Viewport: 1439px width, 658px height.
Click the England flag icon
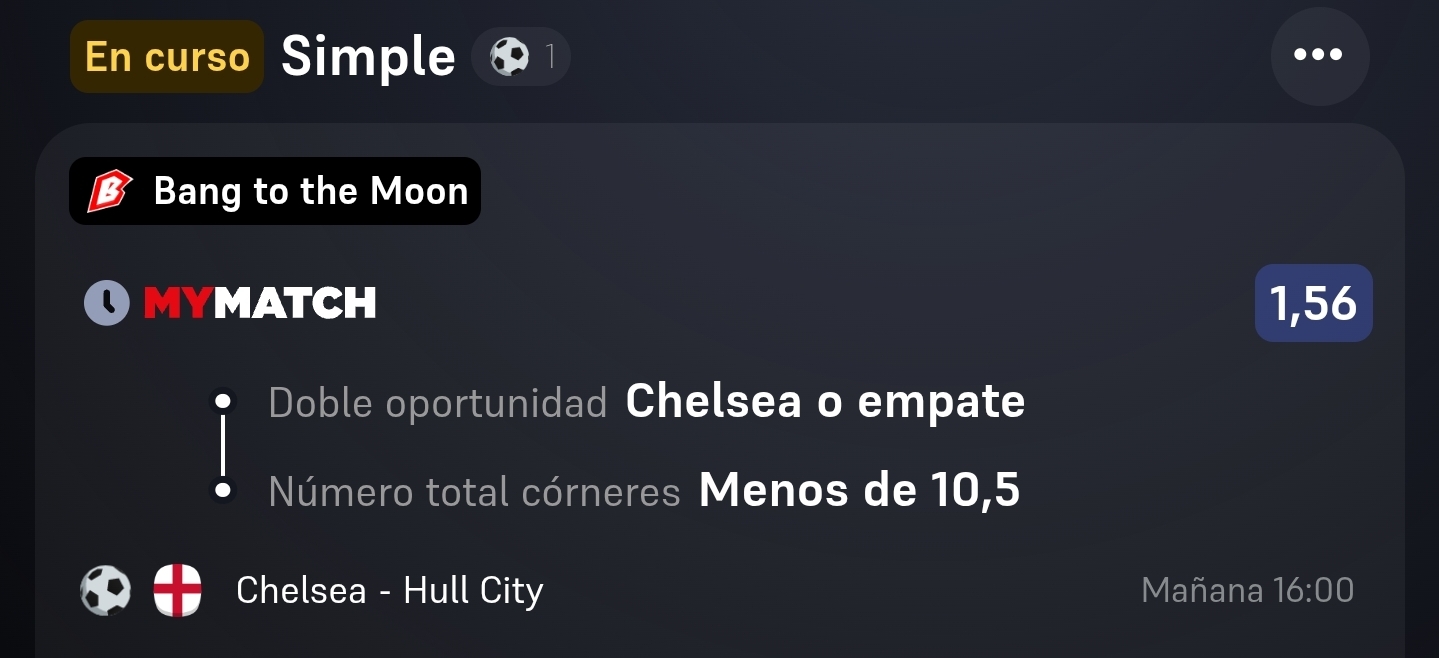[178, 590]
